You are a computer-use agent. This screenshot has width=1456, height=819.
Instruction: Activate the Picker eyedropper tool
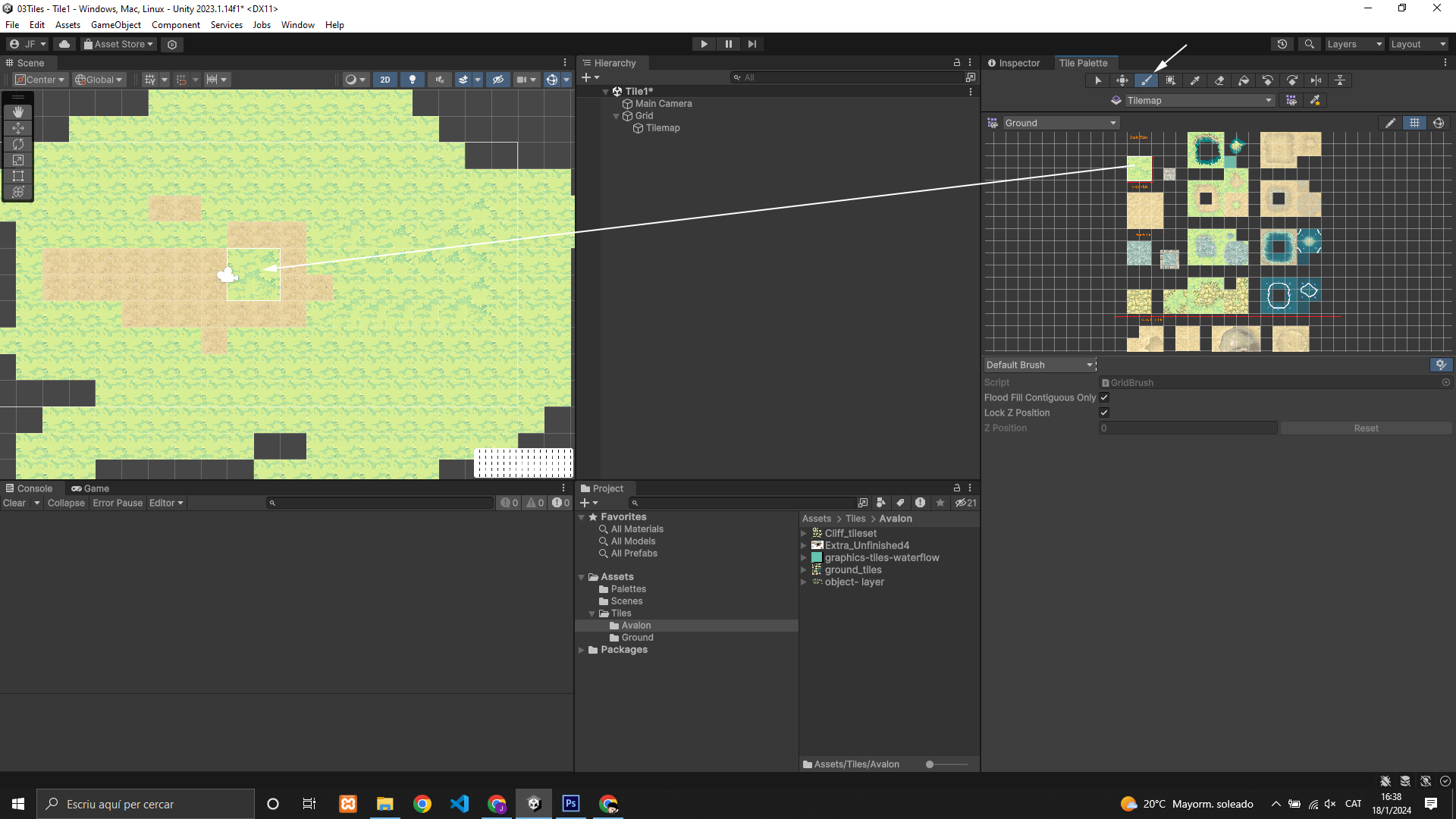tap(1195, 80)
